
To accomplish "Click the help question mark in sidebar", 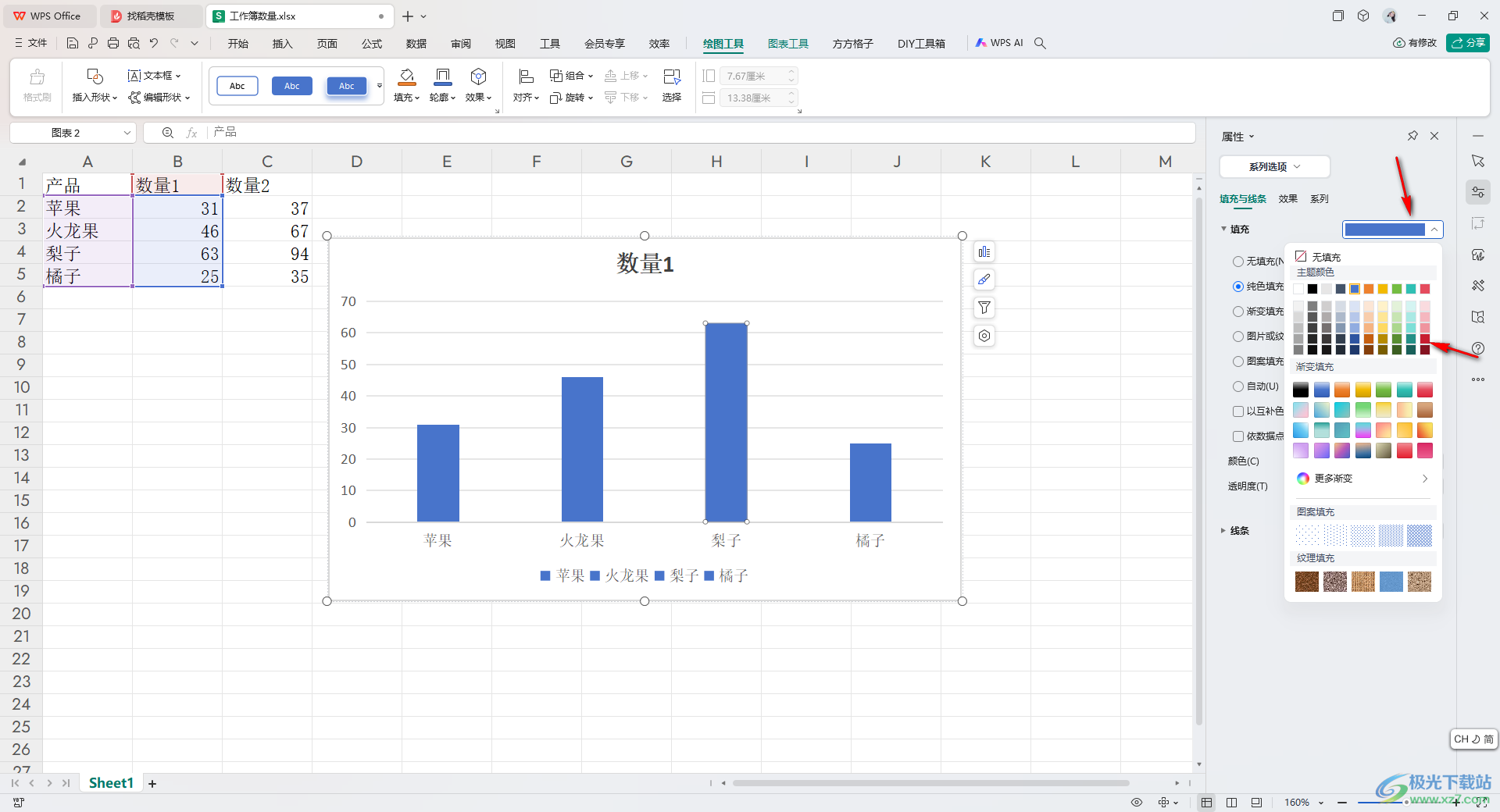I will coord(1478,348).
